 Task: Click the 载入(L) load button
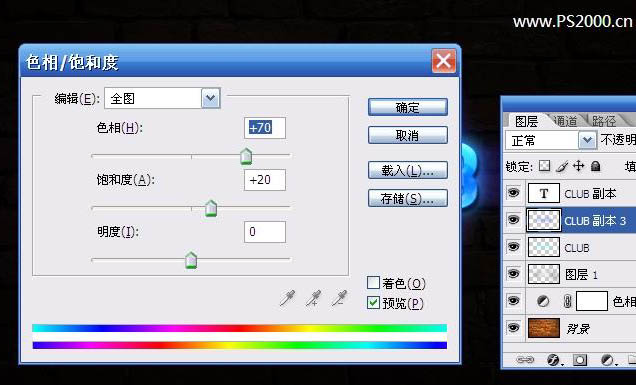point(408,170)
